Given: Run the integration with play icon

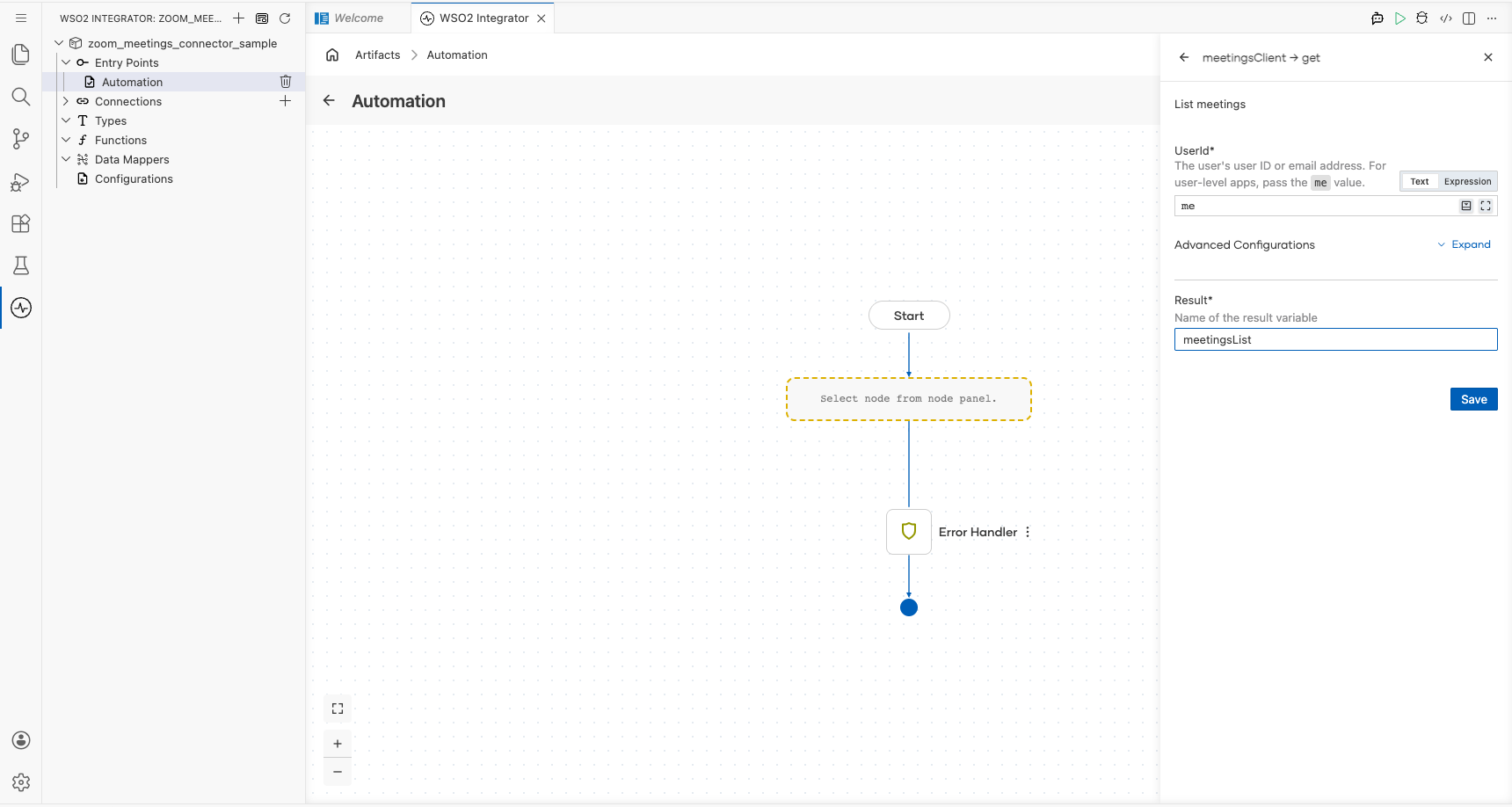Looking at the screenshot, I should [x=1400, y=18].
